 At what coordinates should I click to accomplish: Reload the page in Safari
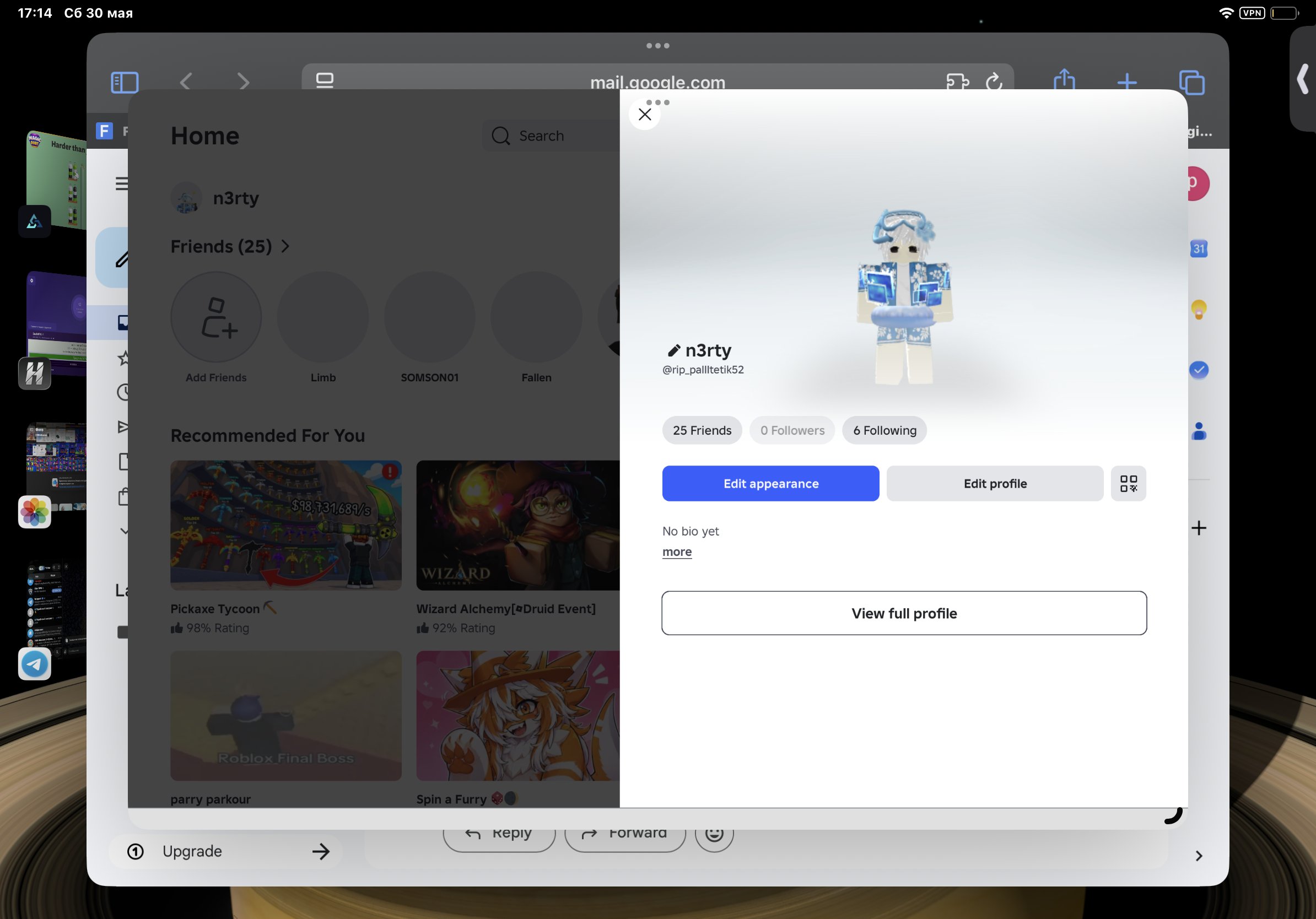[x=994, y=82]
